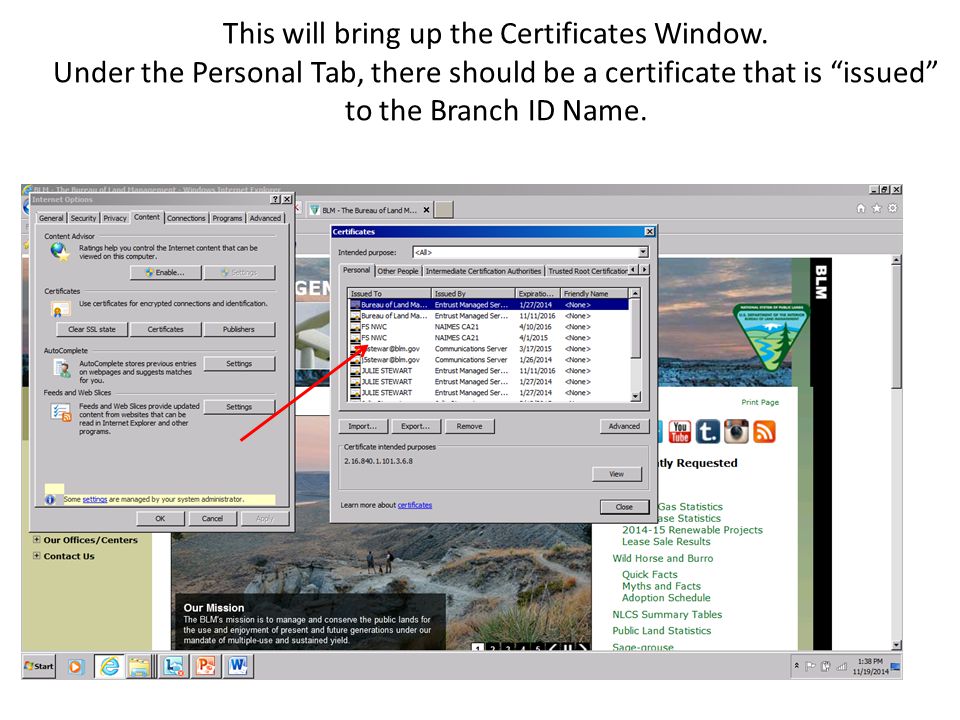Image resolution: width=960 pixels, height=720 pixels.
Task: Select first Bureau of Land Ma... certificate row
Action: click(x=489, y=304)
